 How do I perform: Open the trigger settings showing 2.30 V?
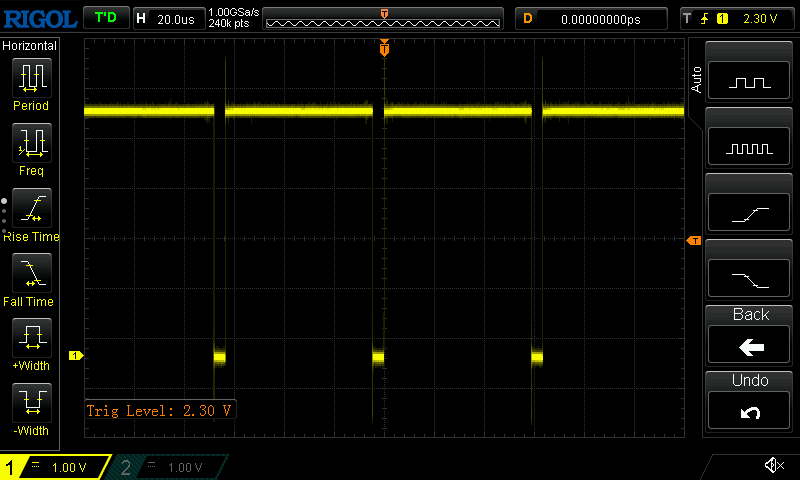coord(737,18)
